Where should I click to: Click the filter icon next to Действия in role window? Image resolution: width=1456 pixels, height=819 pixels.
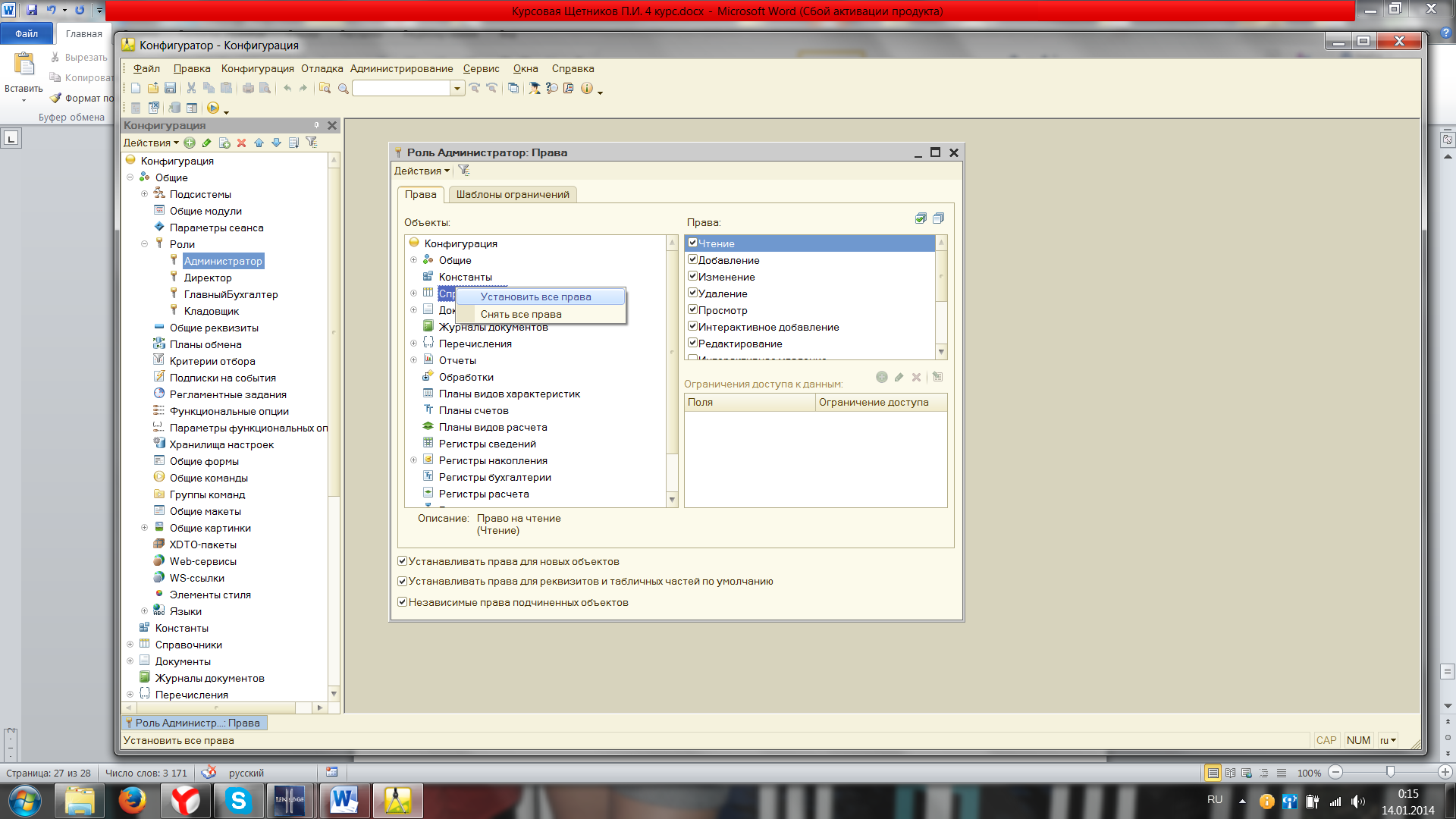[464, 171]
